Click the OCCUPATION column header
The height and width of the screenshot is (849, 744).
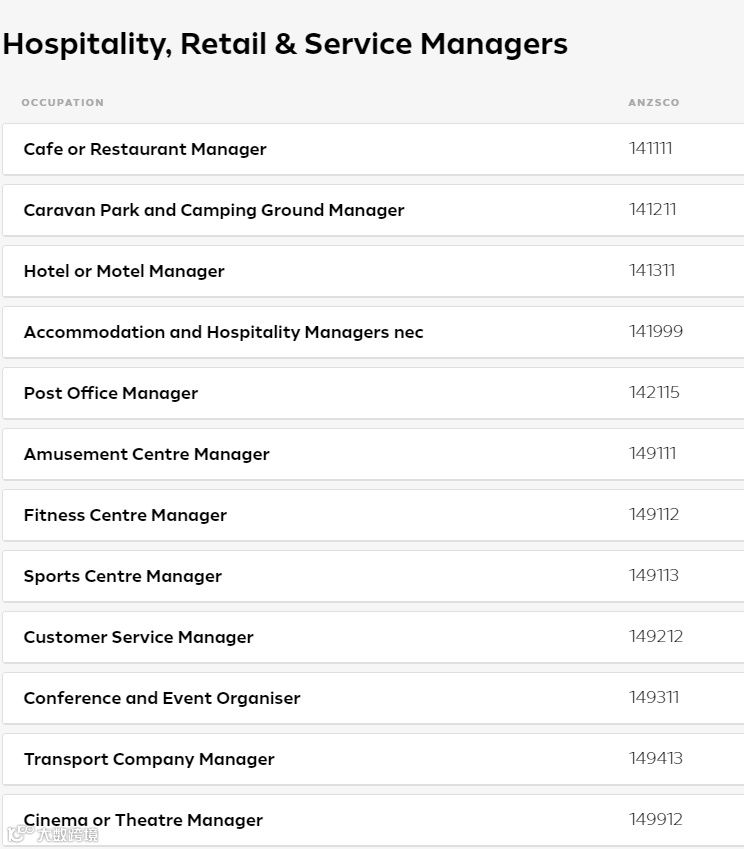coord(62,102)
